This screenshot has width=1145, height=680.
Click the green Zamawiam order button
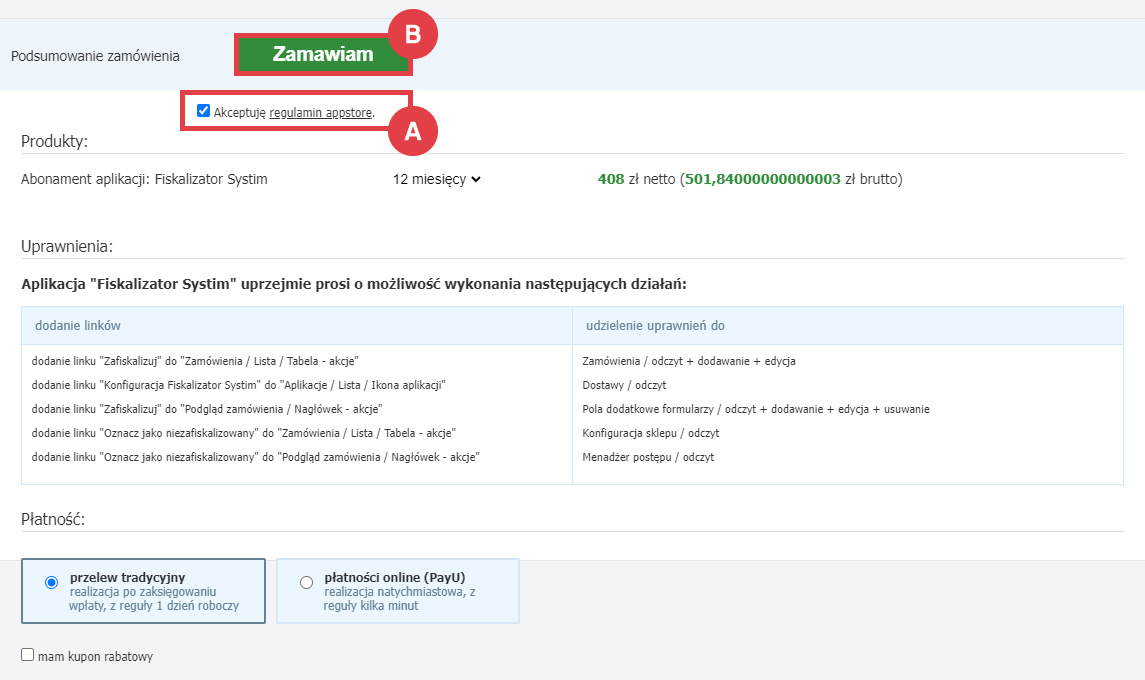click(322, 55)
